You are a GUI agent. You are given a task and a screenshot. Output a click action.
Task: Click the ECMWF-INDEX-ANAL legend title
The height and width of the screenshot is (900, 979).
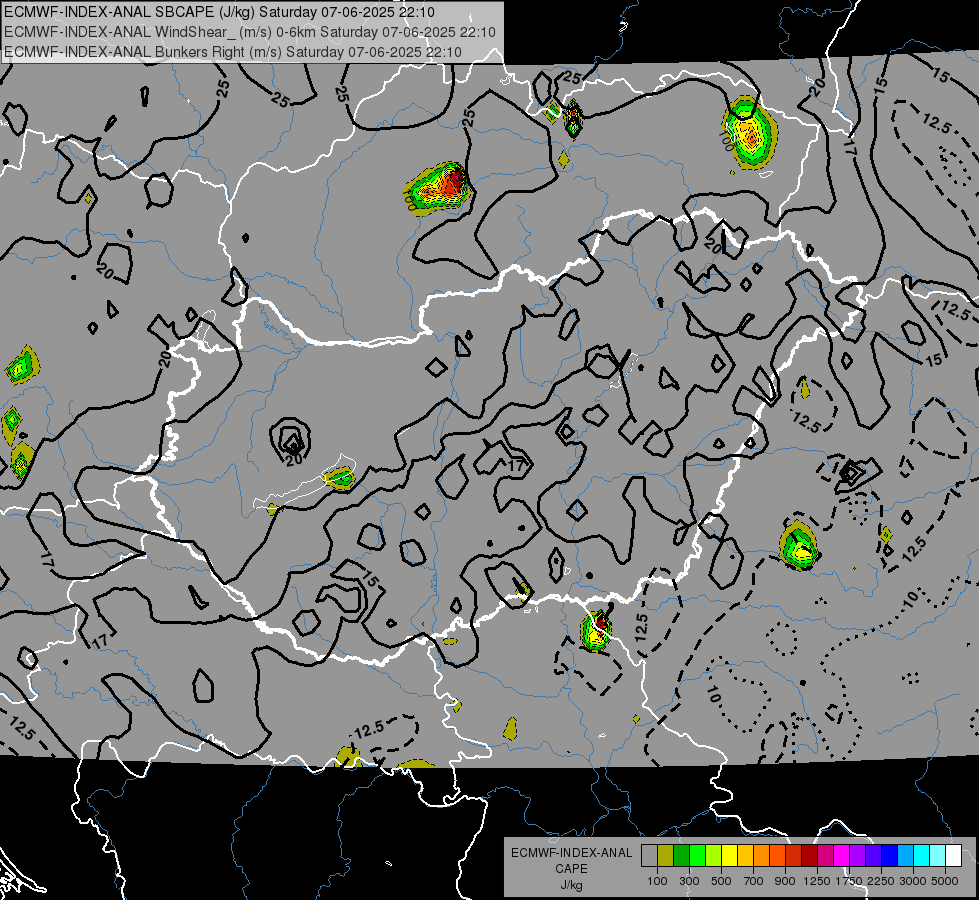click(571, 853)
